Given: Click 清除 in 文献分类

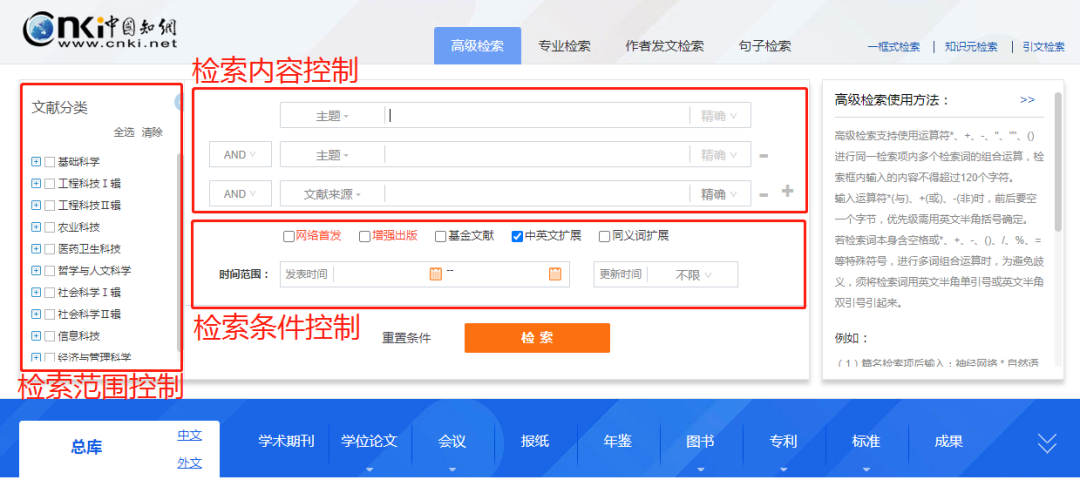Looking at the screenshot, I should click(152, 132).
